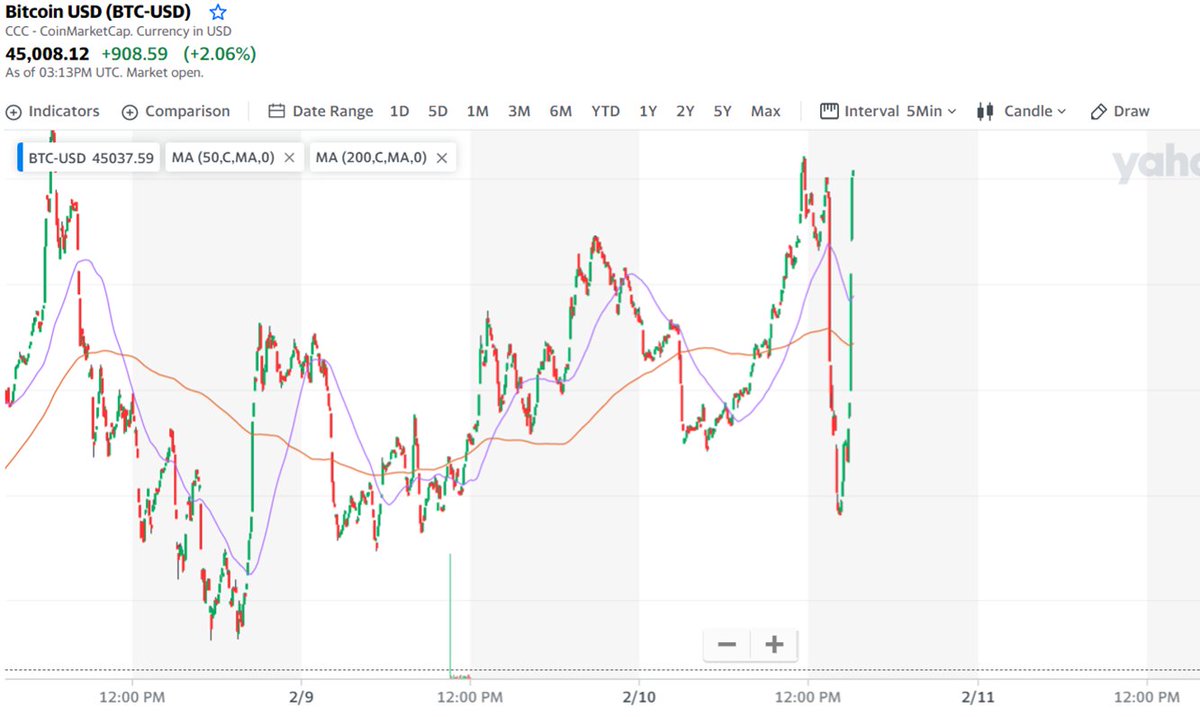Screen dimensions: 1200x717
Task: Select the 2Y time range
Action: click(x=685, y=111)
